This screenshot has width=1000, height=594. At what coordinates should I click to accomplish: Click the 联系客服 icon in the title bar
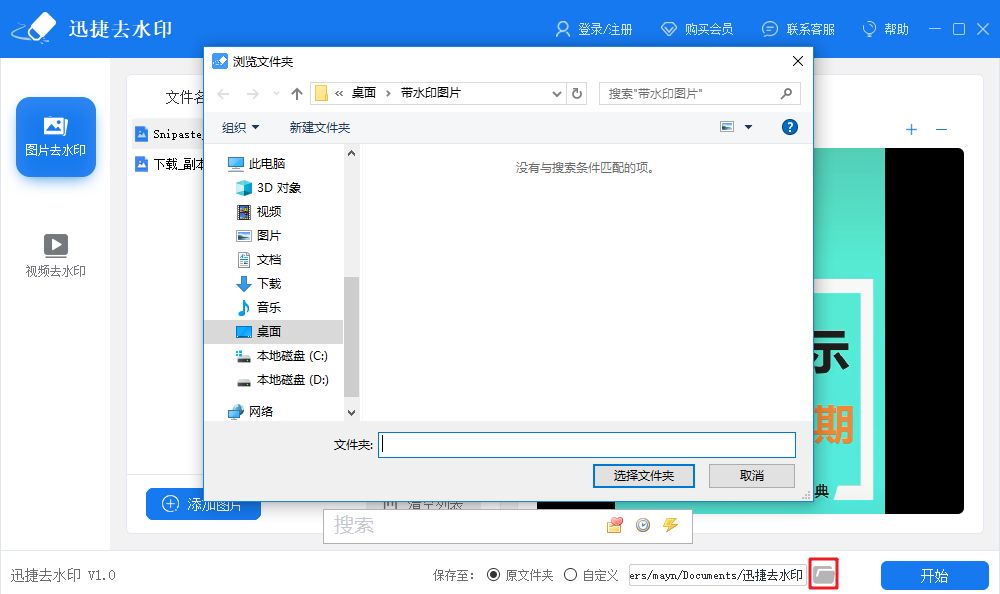pyautogui.click(x=770, y=29)
